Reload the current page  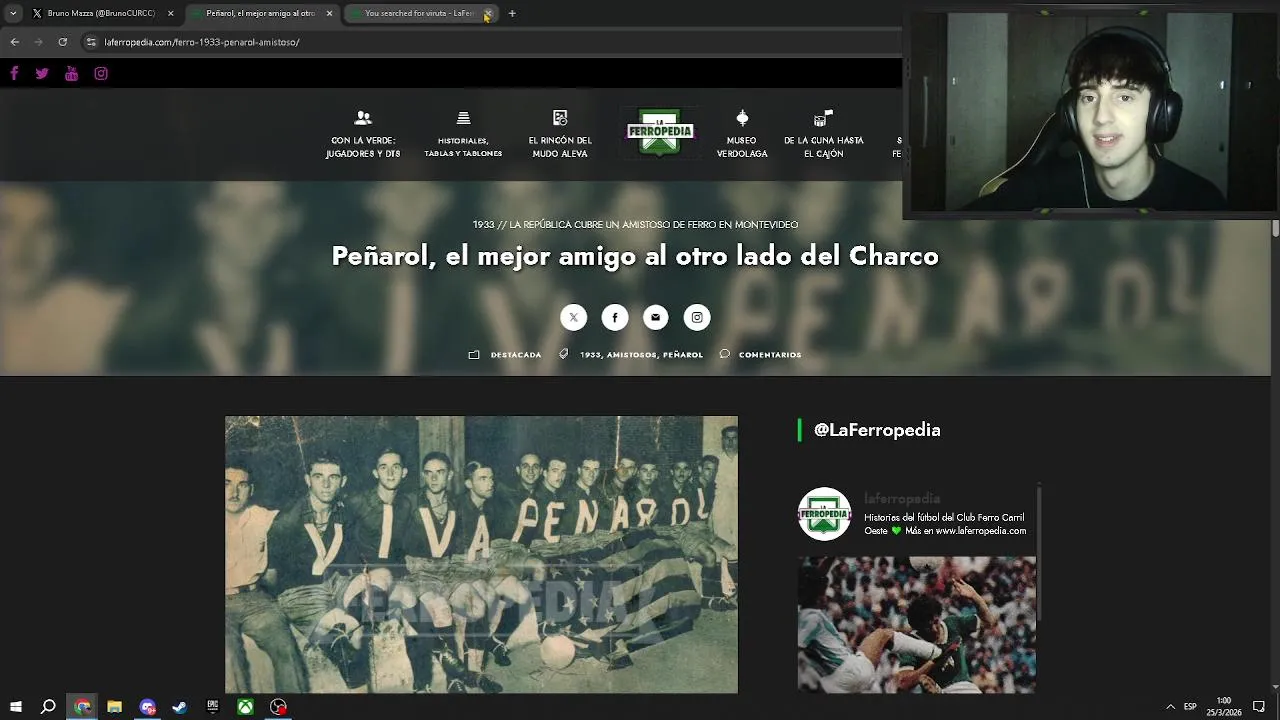pyautogui.click(x=62, y=42)
